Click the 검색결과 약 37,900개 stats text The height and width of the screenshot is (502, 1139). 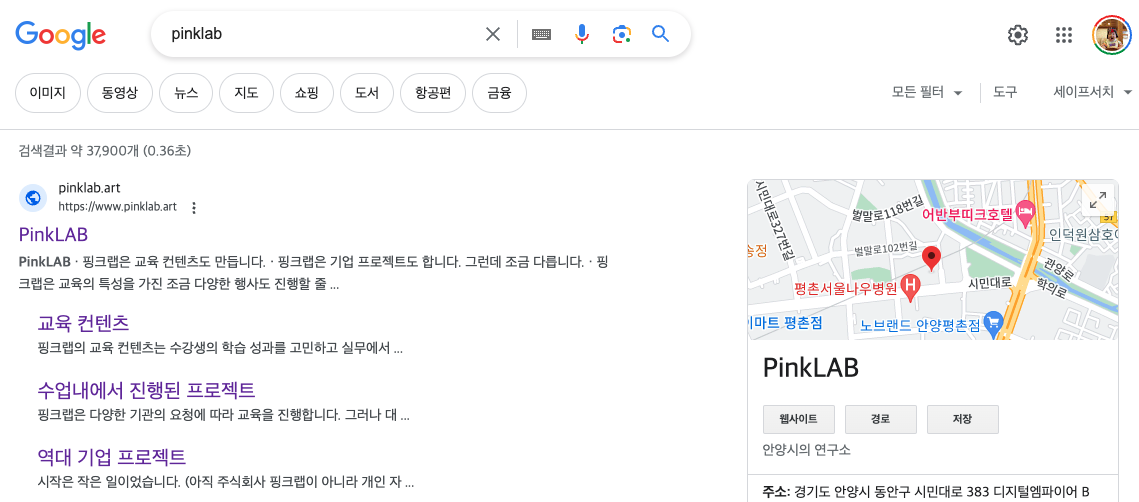(105, 151)
